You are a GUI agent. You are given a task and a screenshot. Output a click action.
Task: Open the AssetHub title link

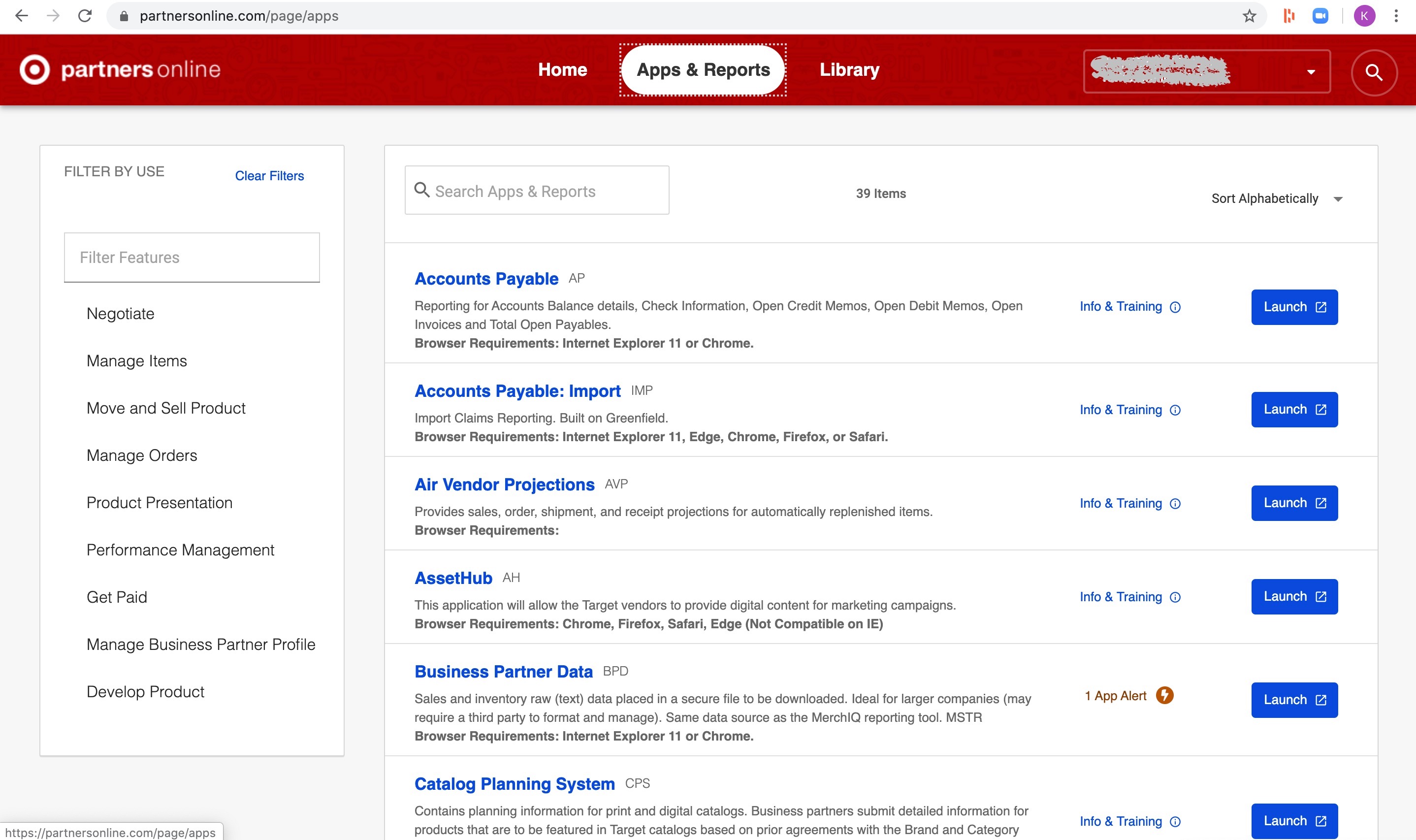click(453, 578)
